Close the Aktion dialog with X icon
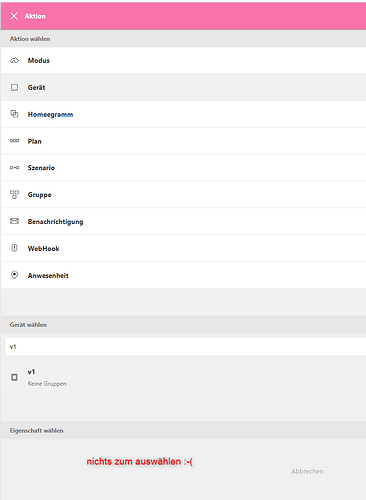Viewport: 366px width, 500px height. tap(14, 16)
